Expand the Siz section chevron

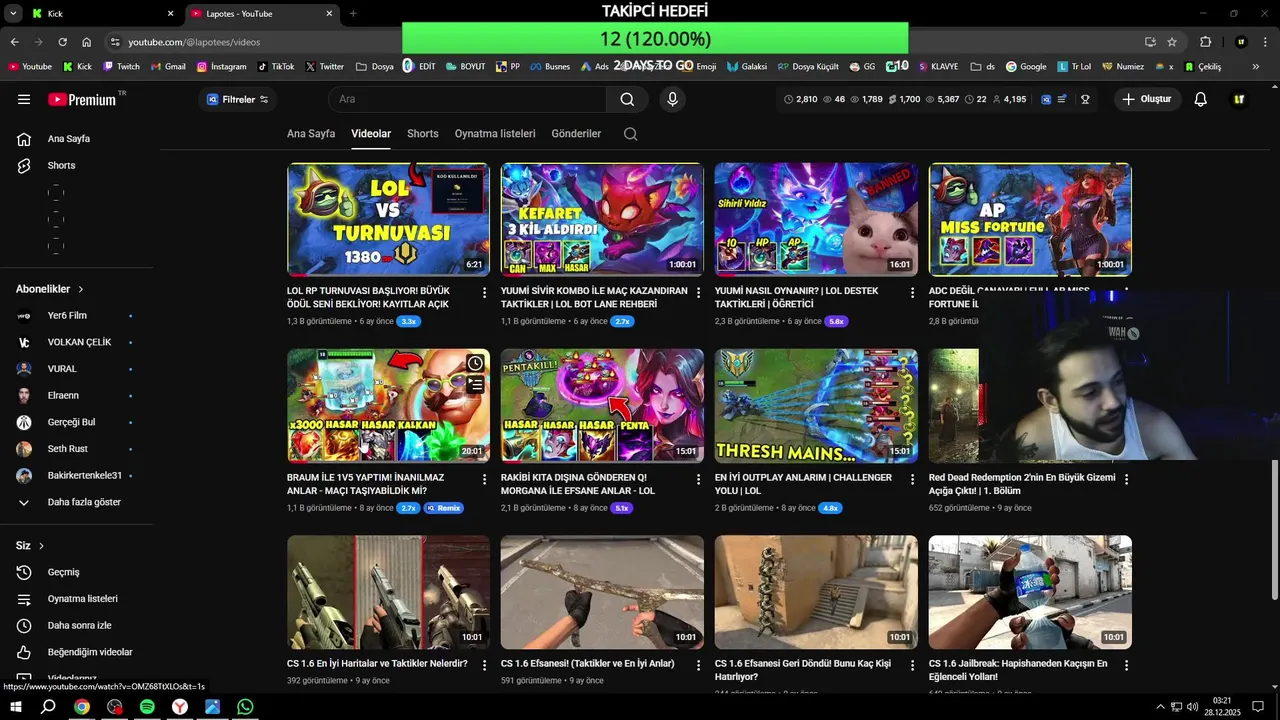(x=42, y=546)
